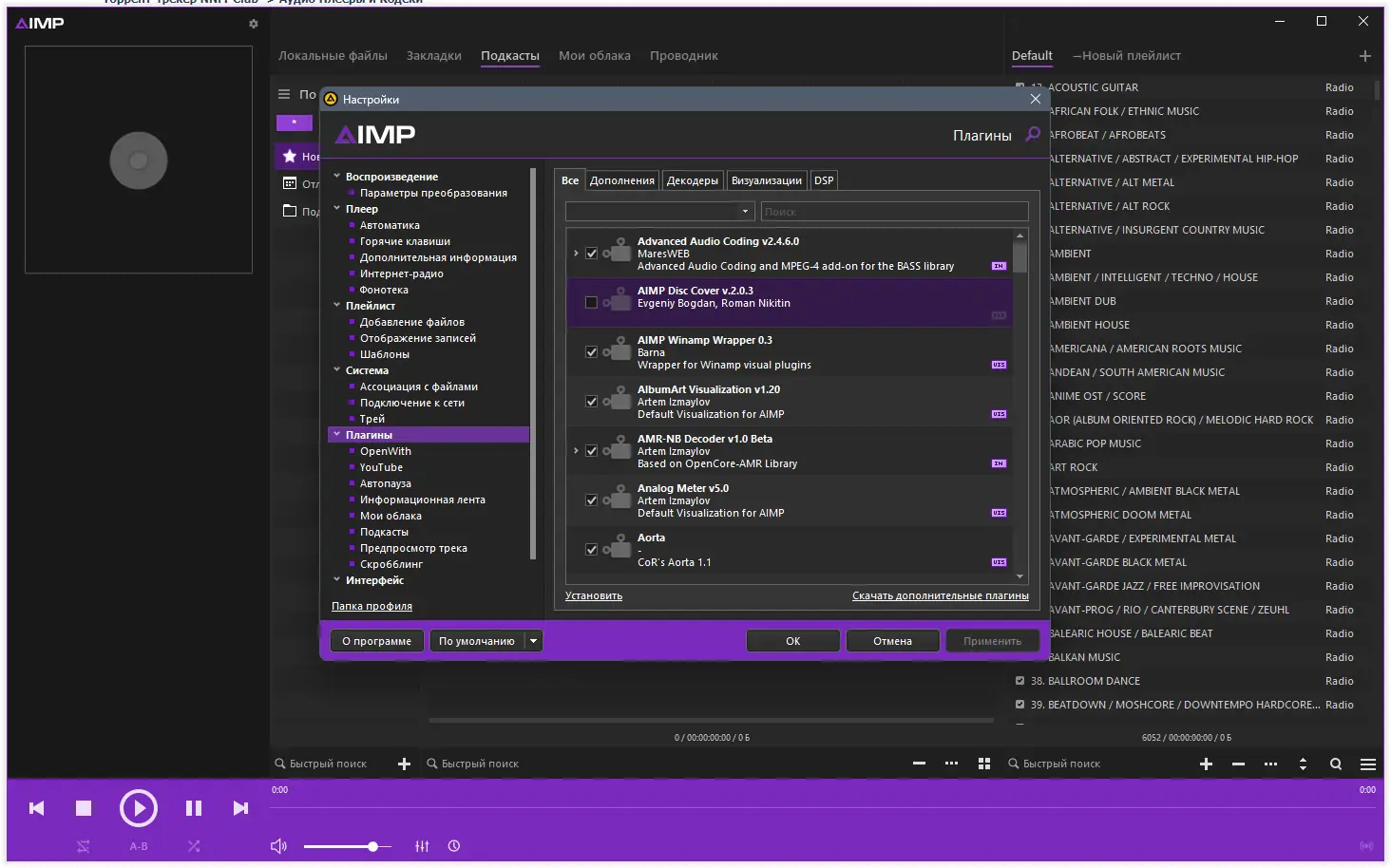Disable the Analog Meter v5.0 plugin
Viewport: 1391px width, 868px height.
tap(591, 500)
